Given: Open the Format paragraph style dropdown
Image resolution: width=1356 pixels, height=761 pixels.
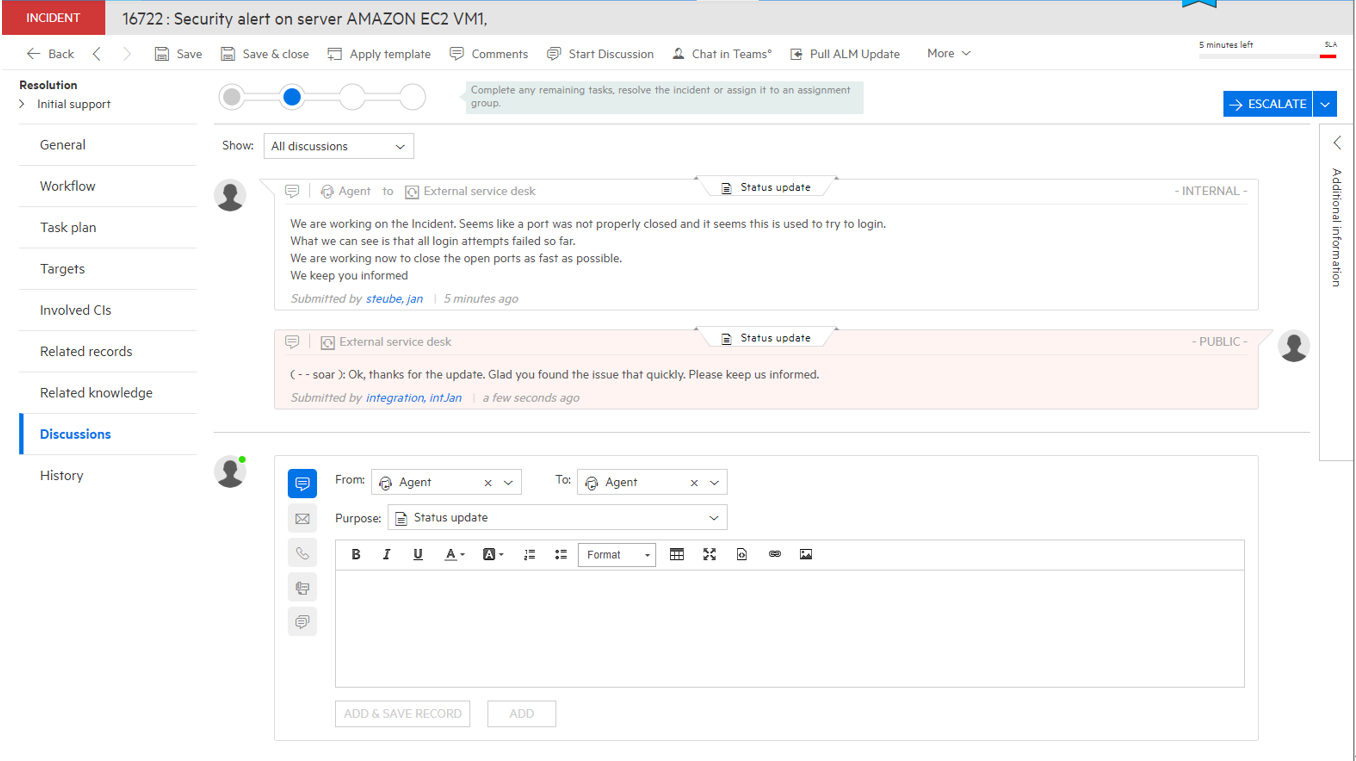Looking at the screenshot, I should pyautogui.click(x=616, y=554).
